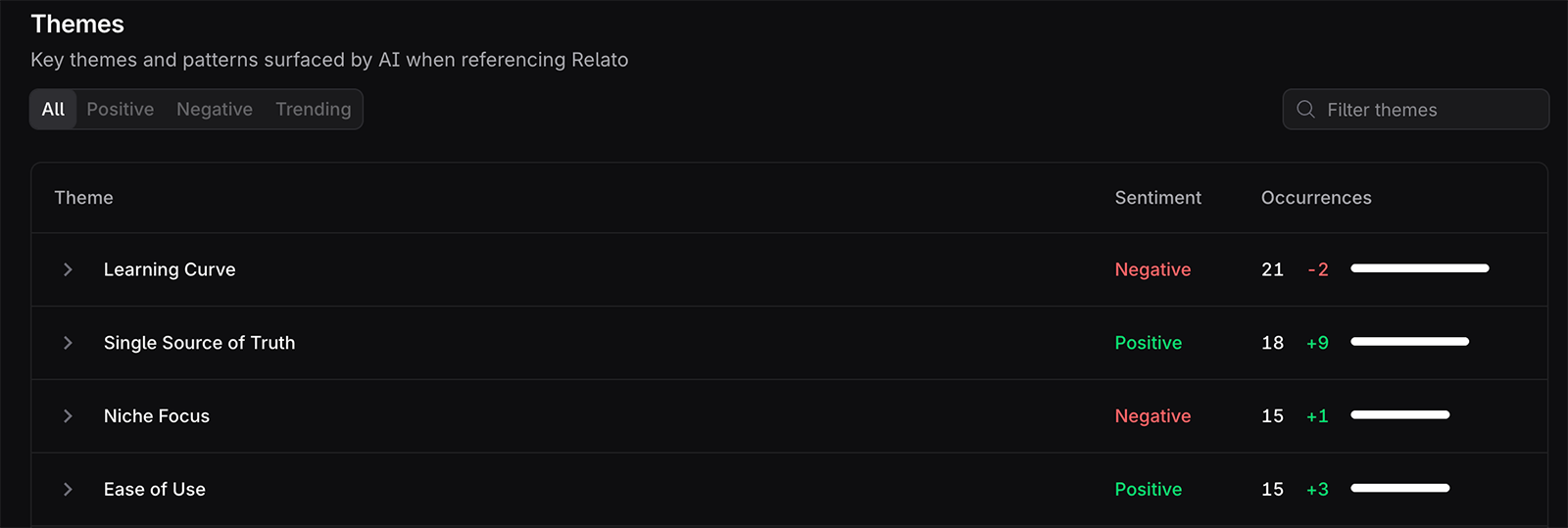The width and height of the screenshot is (1568, 528).
Task: Select the Learning Curve theme name
Action: coord(170,269)
